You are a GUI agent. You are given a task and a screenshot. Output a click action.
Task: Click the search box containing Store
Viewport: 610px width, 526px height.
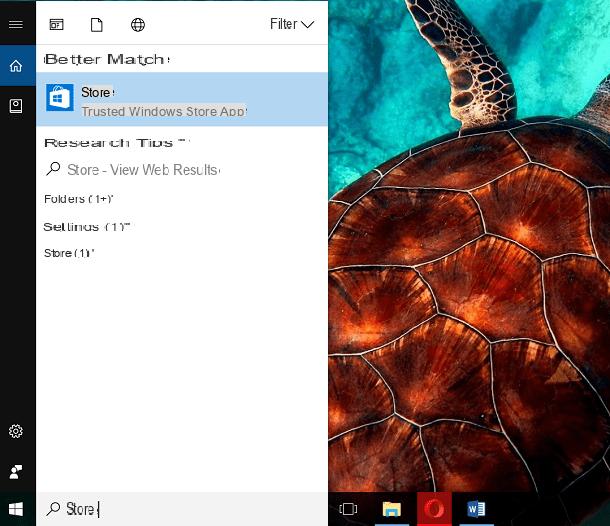(182, 509)
